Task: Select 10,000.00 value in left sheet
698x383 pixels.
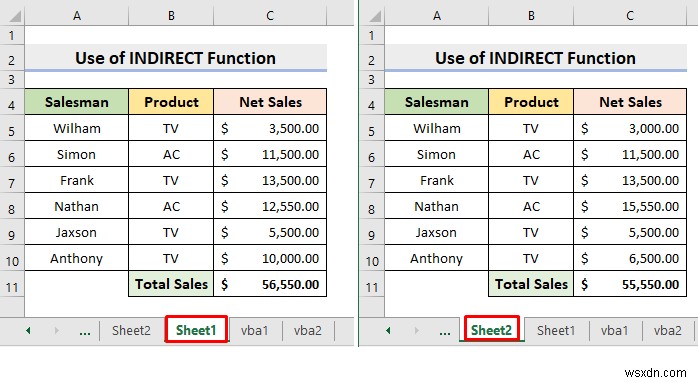Action: pyautogui.click(x=270, y=258)
